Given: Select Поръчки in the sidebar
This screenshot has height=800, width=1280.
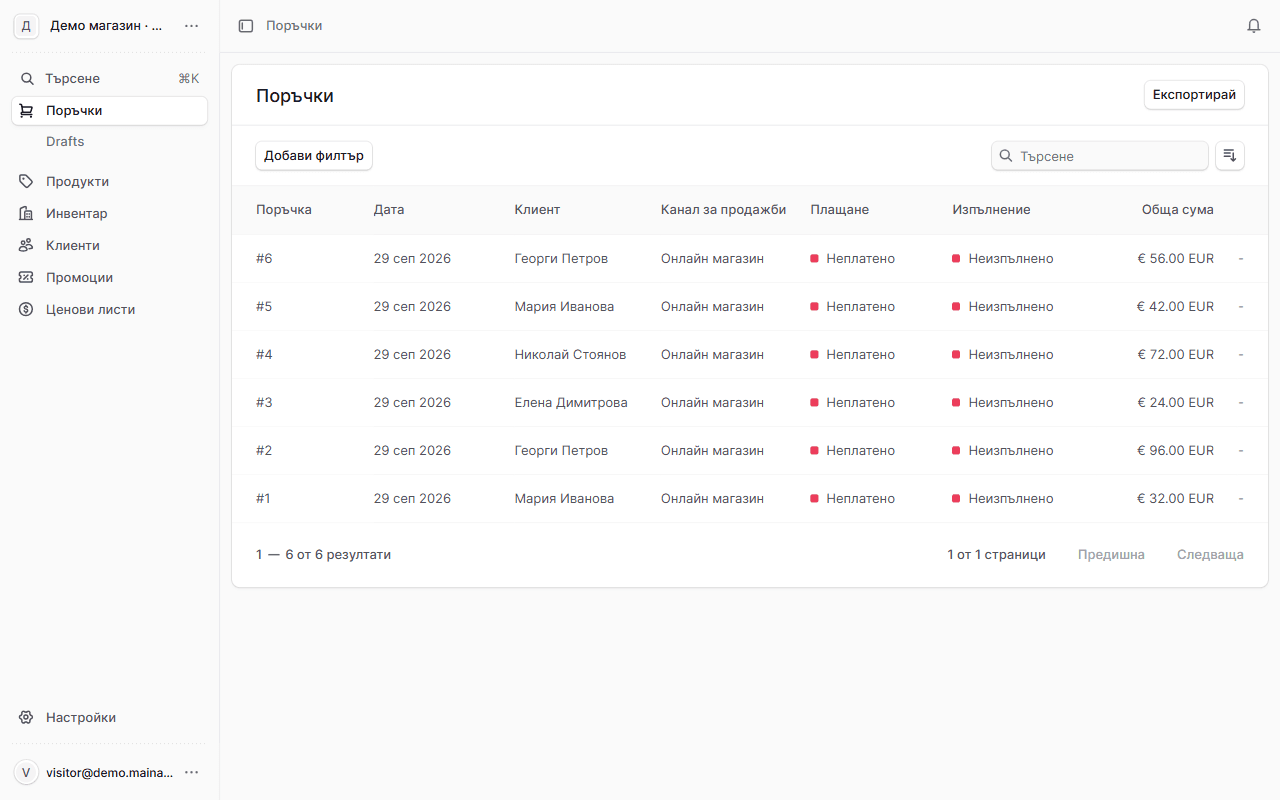Looking at the screenshot, I should pyautogui.click(x=110, y=111).
